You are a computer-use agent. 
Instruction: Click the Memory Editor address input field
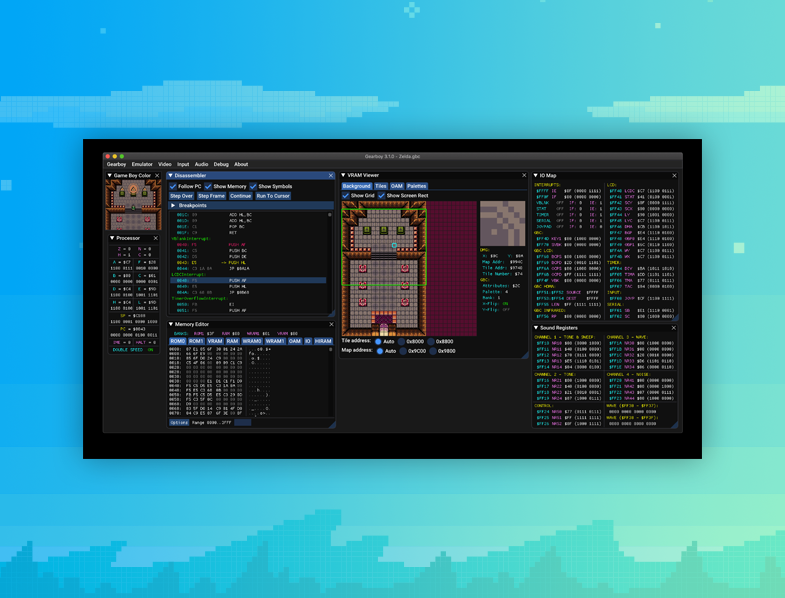pyautogui.click(x=243, y=423)
